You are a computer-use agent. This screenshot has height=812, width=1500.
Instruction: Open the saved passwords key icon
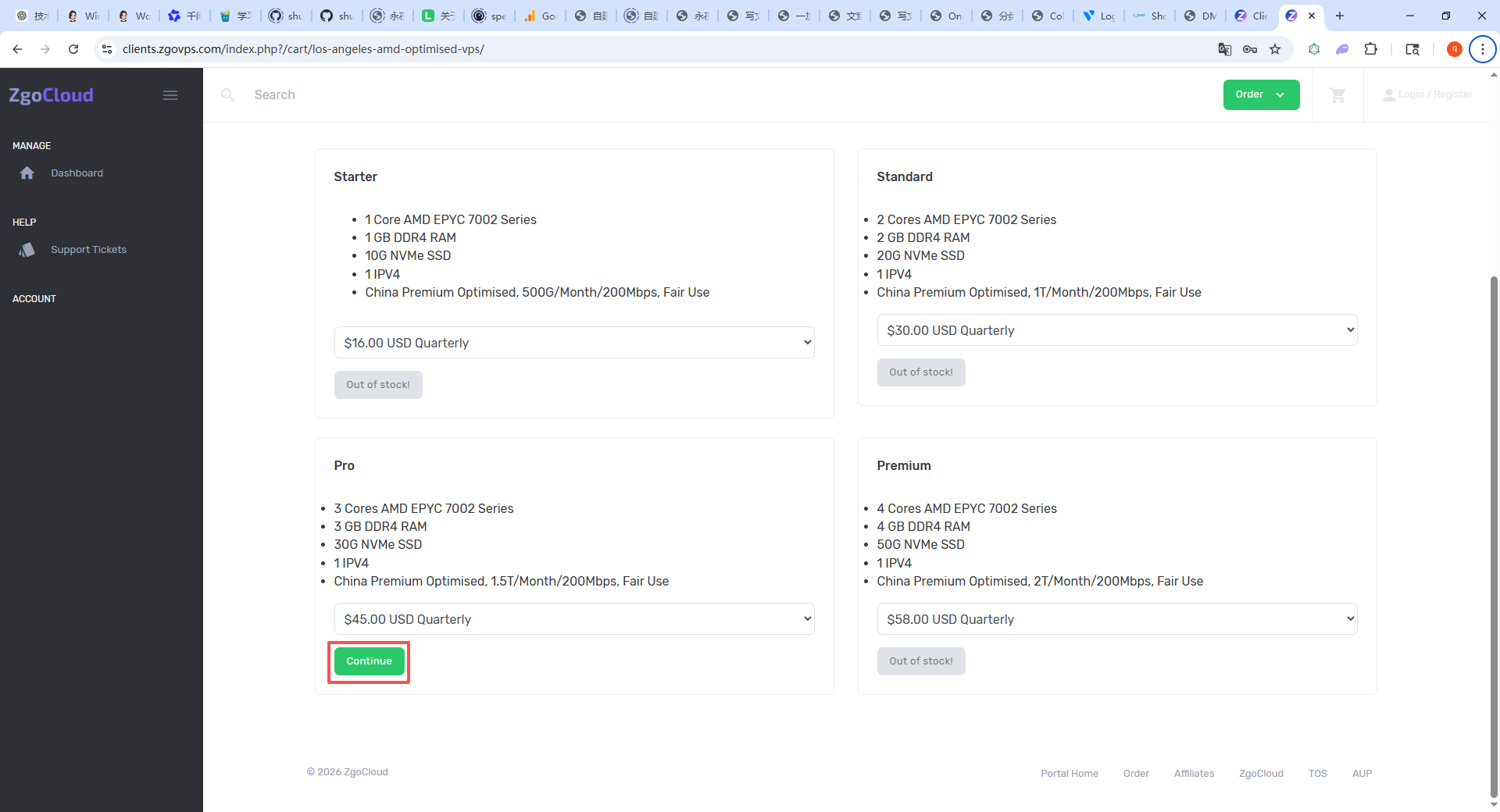tap(1250, 49)
